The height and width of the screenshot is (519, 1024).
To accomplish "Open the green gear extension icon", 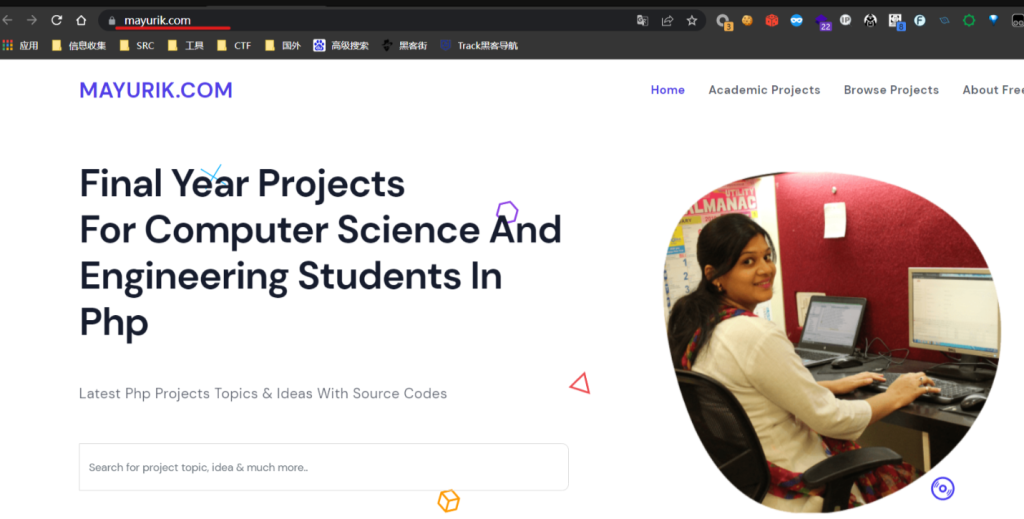I will [969, 20].
